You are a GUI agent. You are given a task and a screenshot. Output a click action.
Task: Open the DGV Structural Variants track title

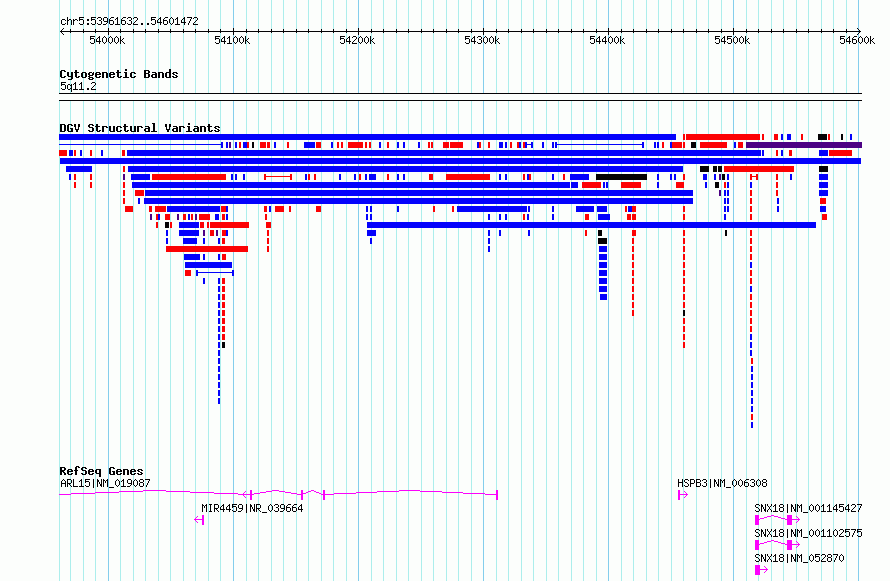[x=140, y=128]
